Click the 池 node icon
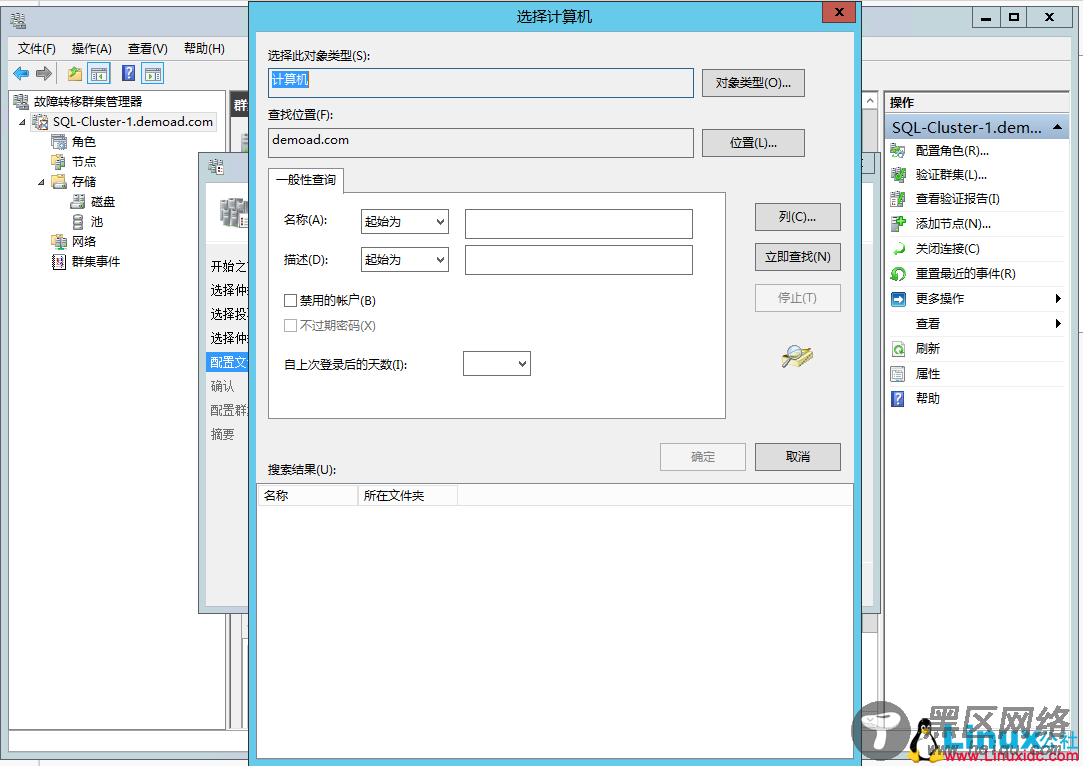1083x766 pixels. coord(78,222)
